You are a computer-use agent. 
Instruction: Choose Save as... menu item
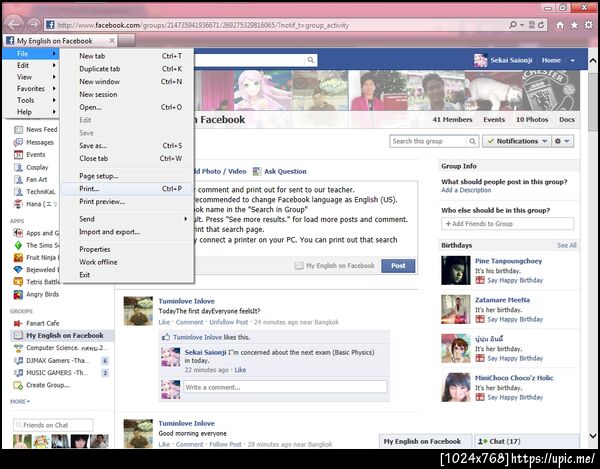[127, 146]
